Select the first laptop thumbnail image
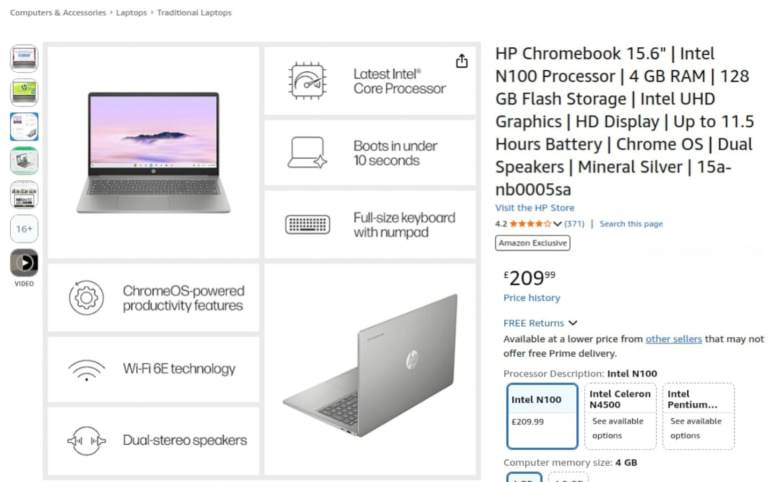This screenshot has height=482, width=768. coord(24,58)
